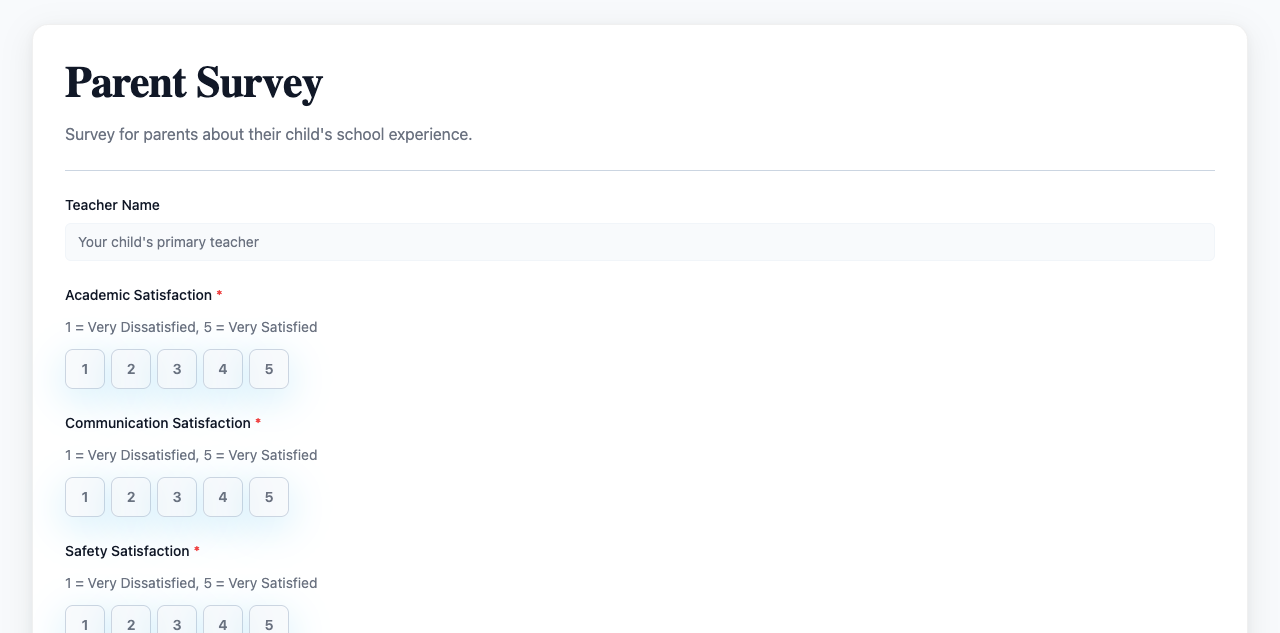Pick rating 2 for Safety Satisfaction
Screen dimensions: 1280x633
point(130,624)
